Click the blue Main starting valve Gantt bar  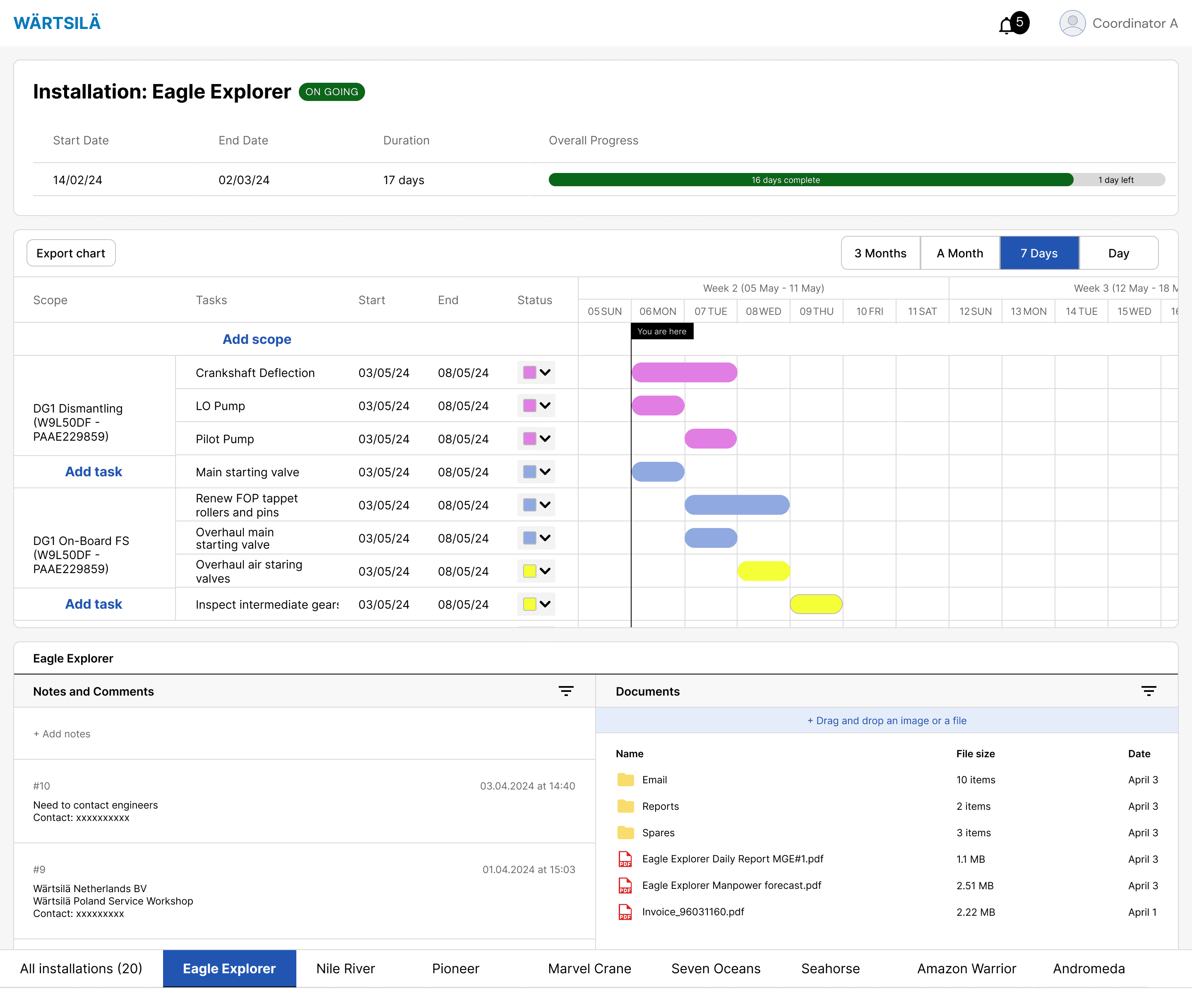(x=658, y=472)
